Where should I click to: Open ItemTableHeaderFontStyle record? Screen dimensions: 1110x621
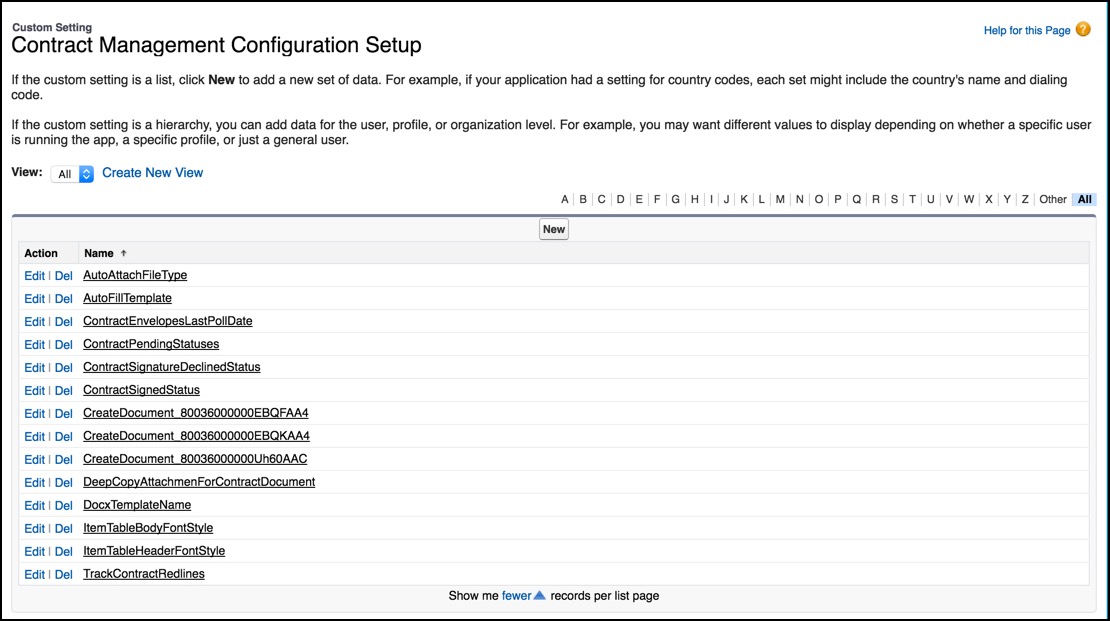(154, 551)
